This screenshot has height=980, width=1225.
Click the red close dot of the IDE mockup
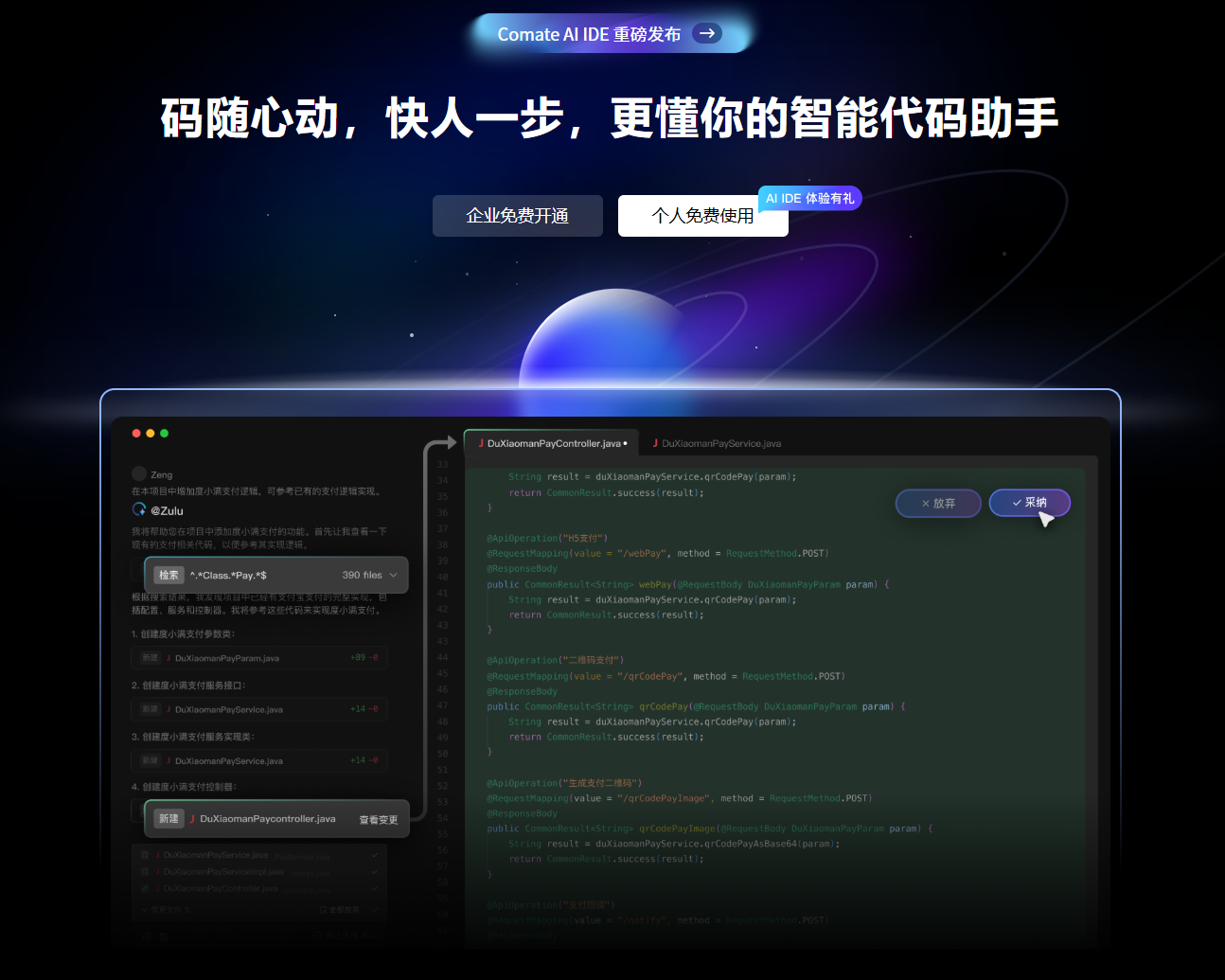tap(136, 433)
